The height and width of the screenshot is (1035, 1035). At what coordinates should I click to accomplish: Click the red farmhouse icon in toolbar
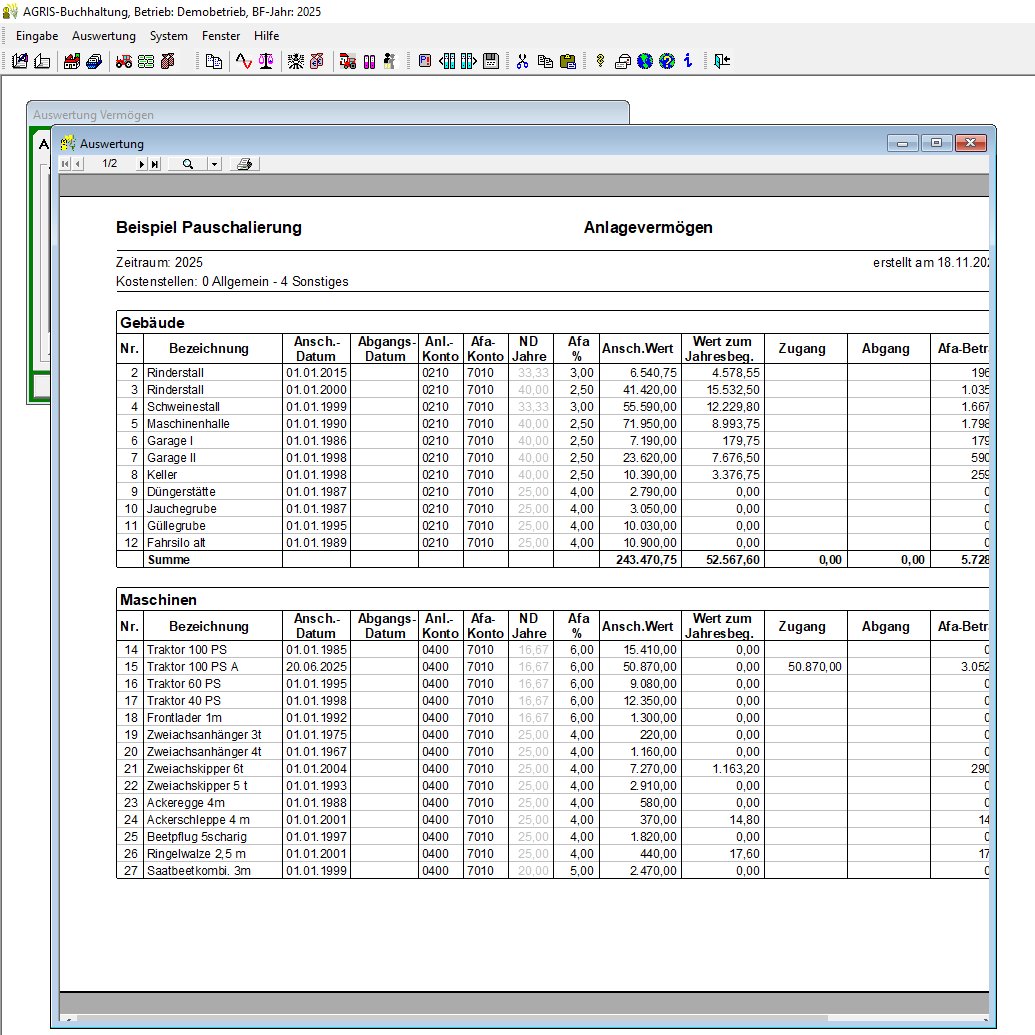coord(72,61)
